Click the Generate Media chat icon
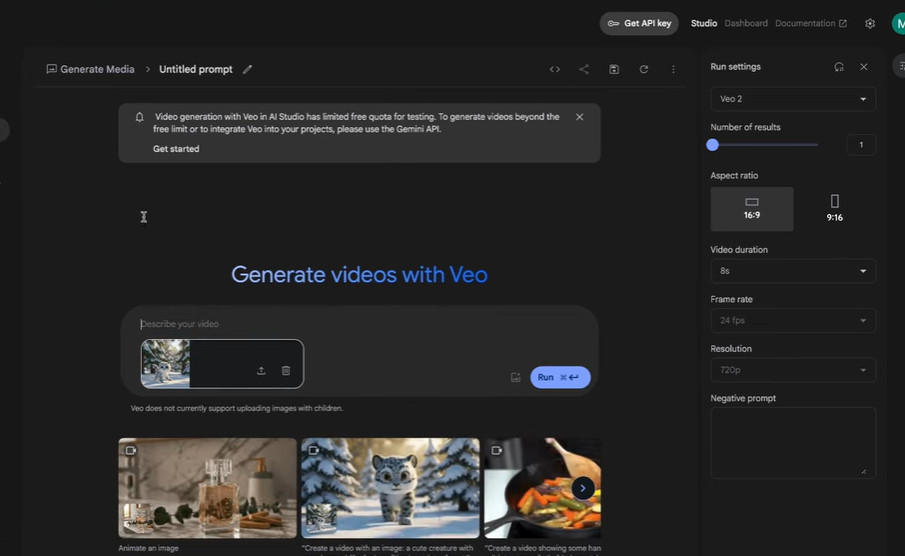 point(51,69)
